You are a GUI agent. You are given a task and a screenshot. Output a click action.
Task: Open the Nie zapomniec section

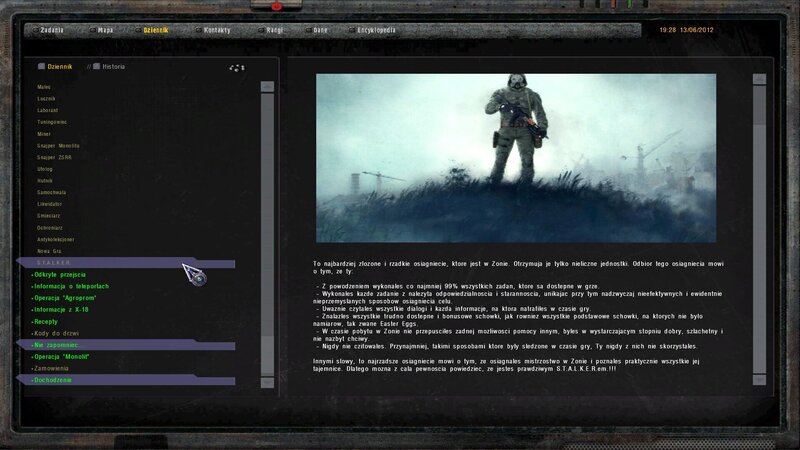pos(126,345)
